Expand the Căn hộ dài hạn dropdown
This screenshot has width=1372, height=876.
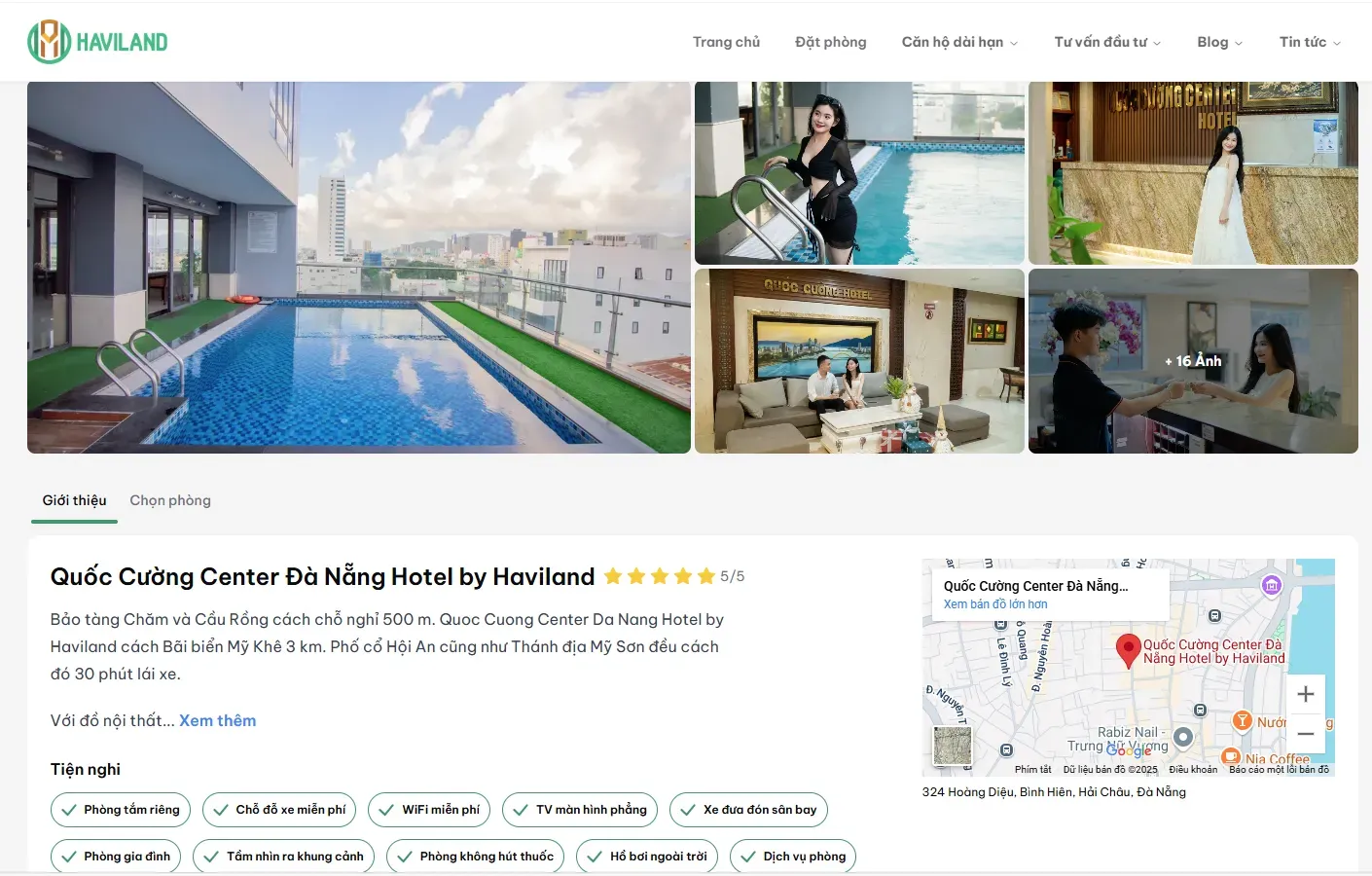click(959, 42)
